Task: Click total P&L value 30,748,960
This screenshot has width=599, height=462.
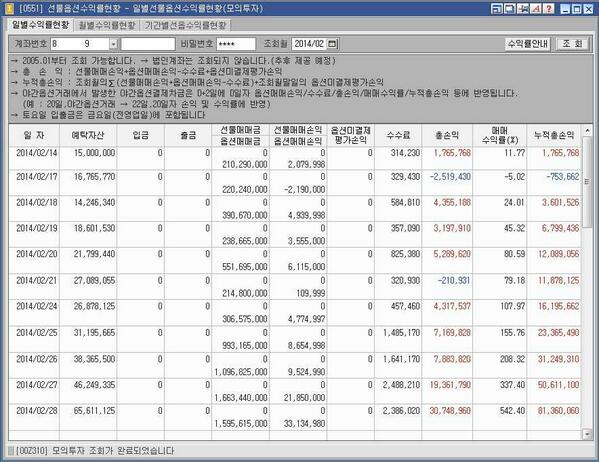Action: pyautogui.click(x=450, y=411)
